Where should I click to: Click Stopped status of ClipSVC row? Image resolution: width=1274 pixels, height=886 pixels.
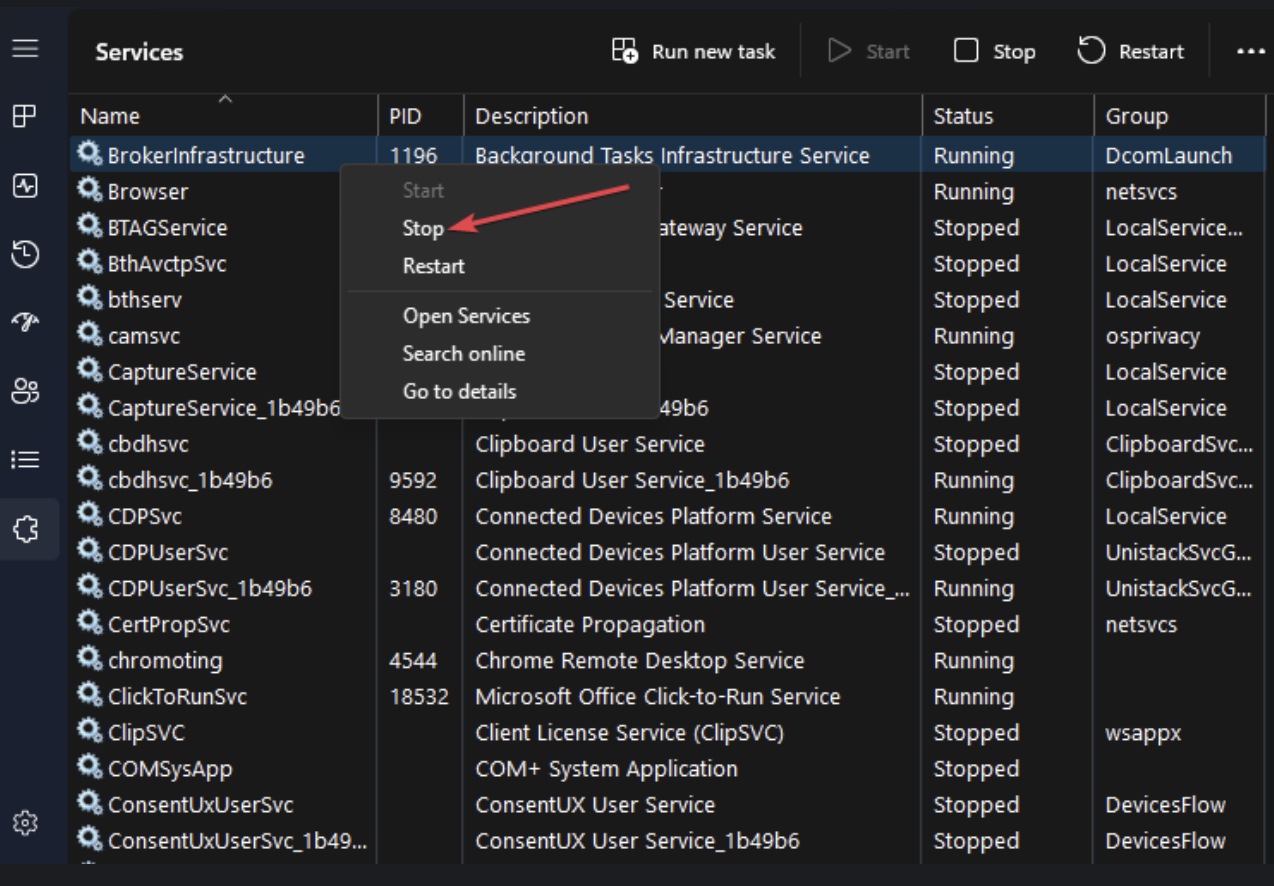tap(976, 733)
